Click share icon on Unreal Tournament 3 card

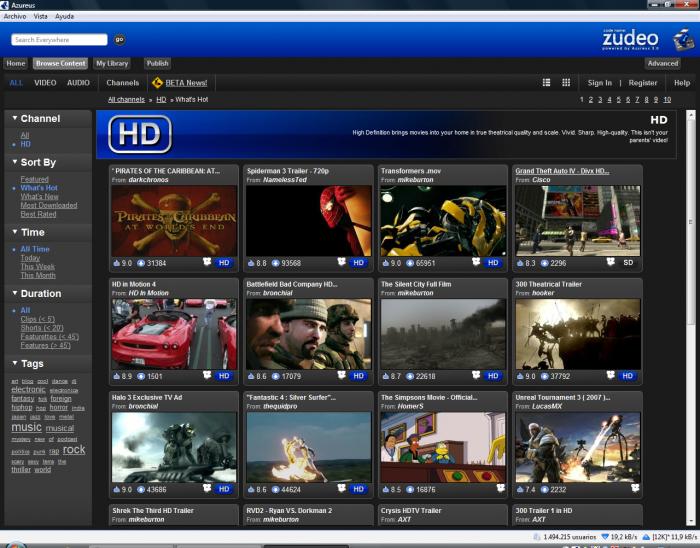tap(635, 489)
